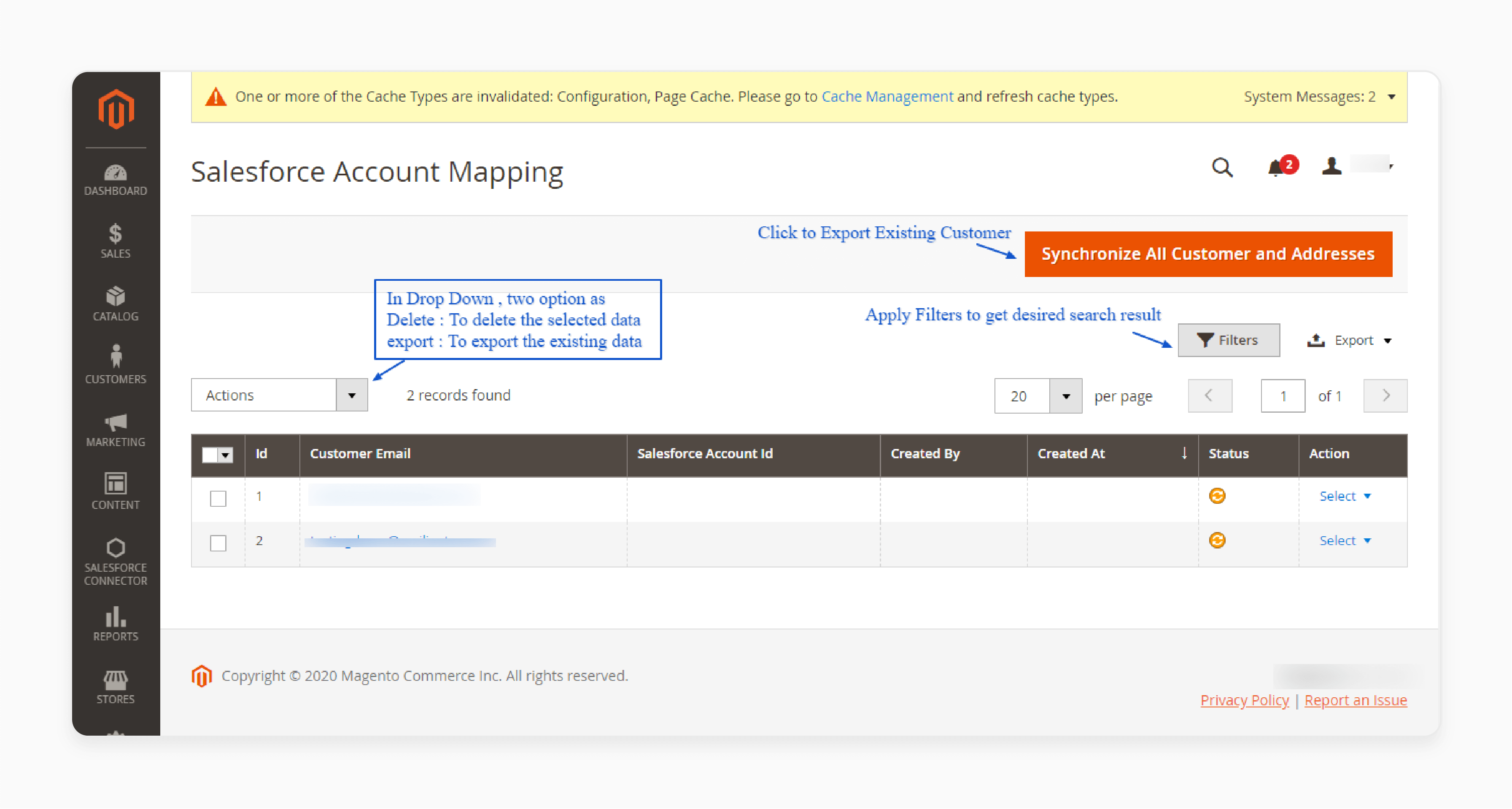Expand System Messages: 2 dropdown

tap(1320, 97)
